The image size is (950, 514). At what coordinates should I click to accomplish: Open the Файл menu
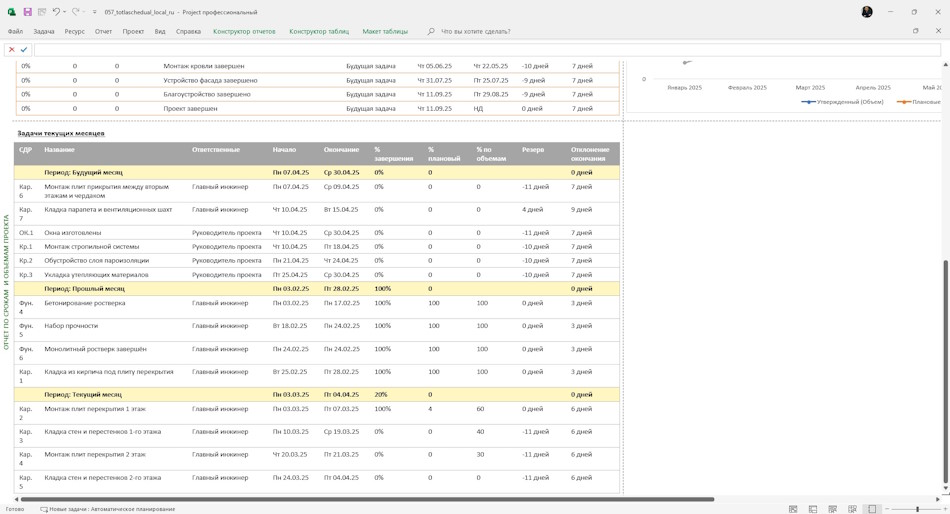[15, 31]
